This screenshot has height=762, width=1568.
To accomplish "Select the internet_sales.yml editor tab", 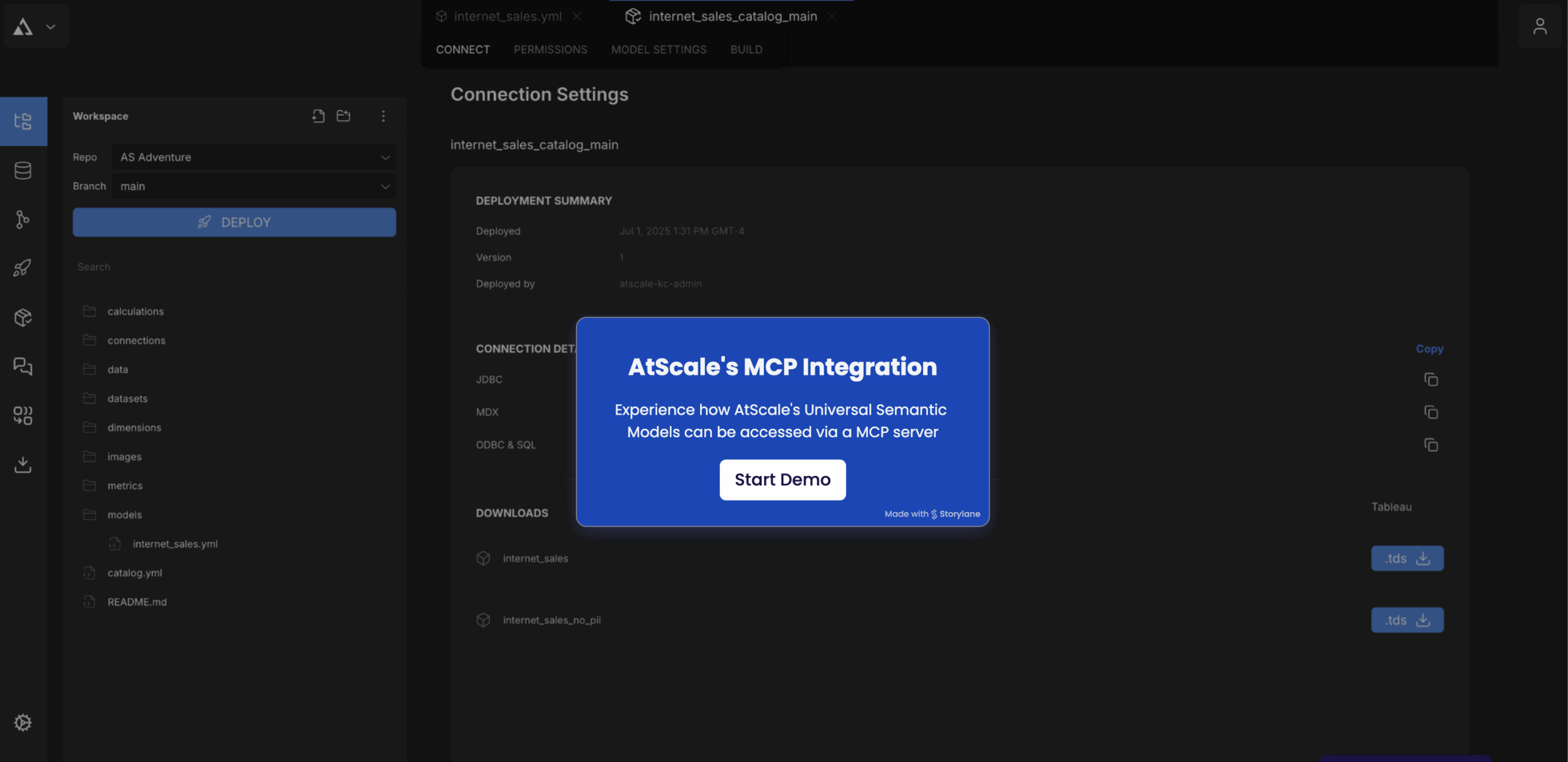I will coord(508,17).
